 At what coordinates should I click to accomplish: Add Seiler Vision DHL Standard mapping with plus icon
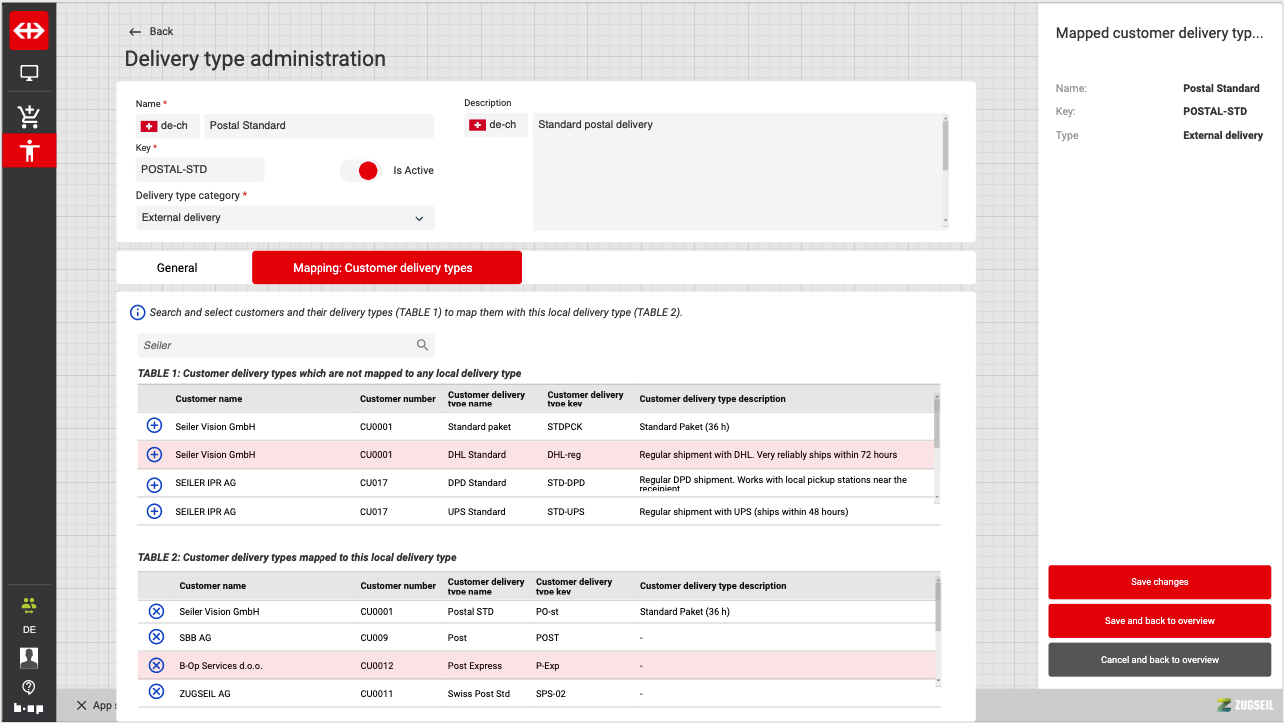pos(154,454)
